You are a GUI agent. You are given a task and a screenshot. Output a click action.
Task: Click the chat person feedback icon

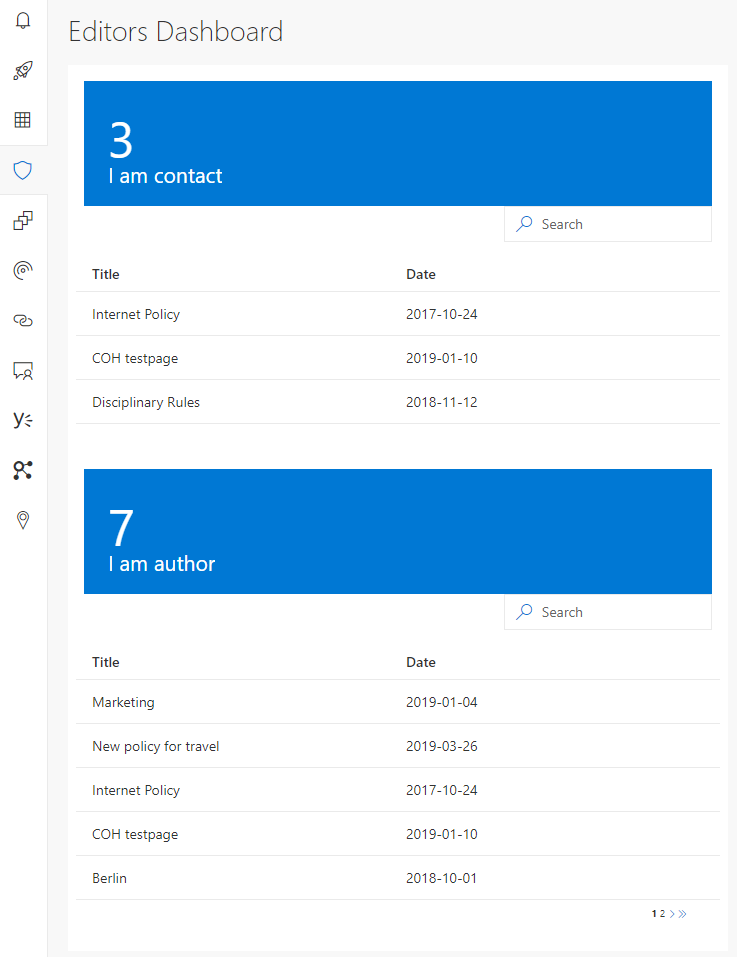click(x=23, y=370)
